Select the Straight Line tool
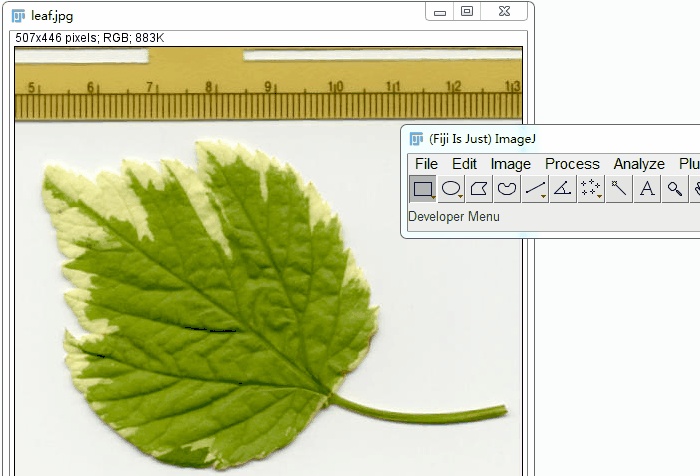Screen dimensions: 700x476 [x=535, y=189]
